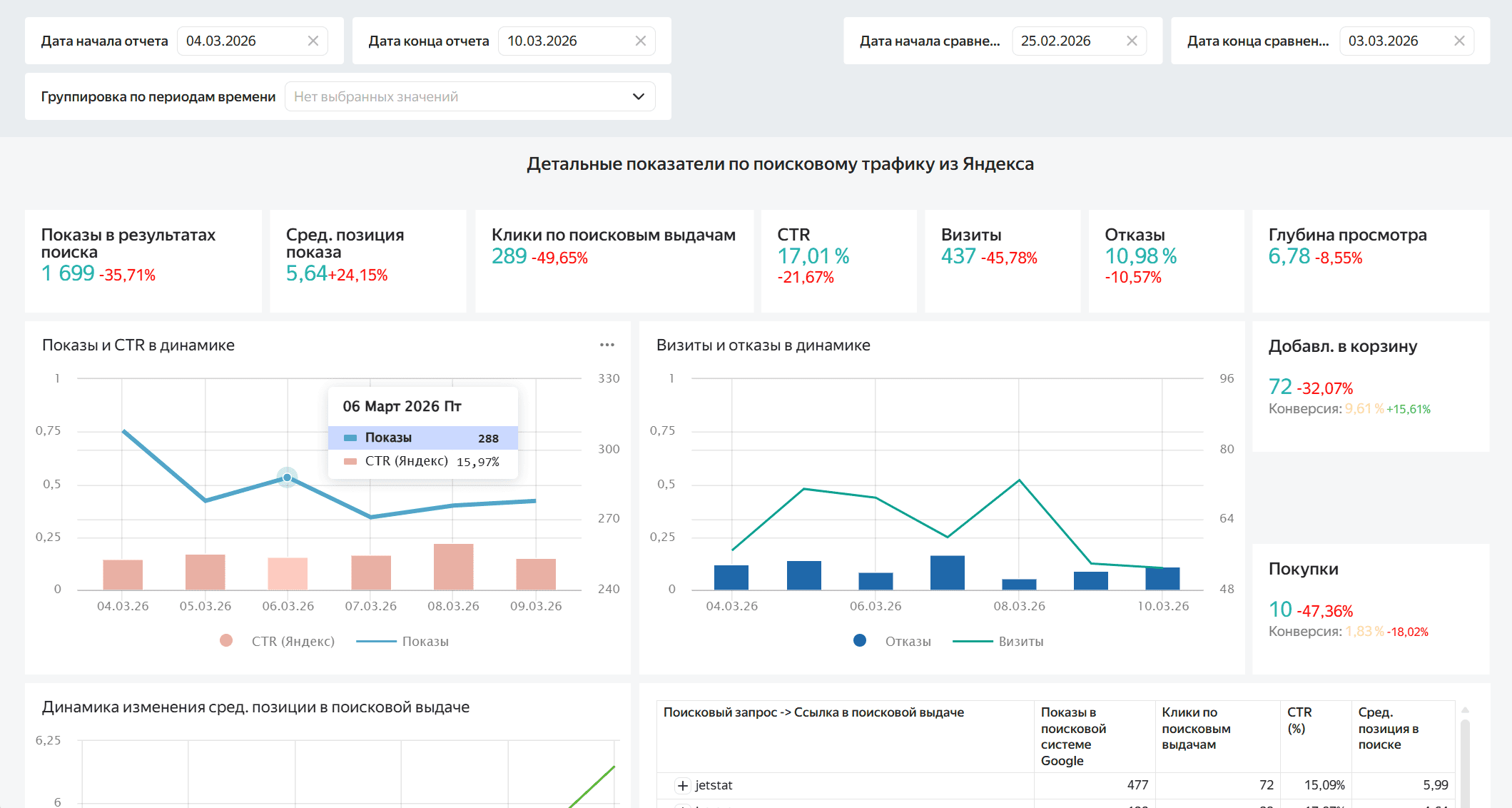Open three-dots menu of Показы и CTR chart

[607, 345]
